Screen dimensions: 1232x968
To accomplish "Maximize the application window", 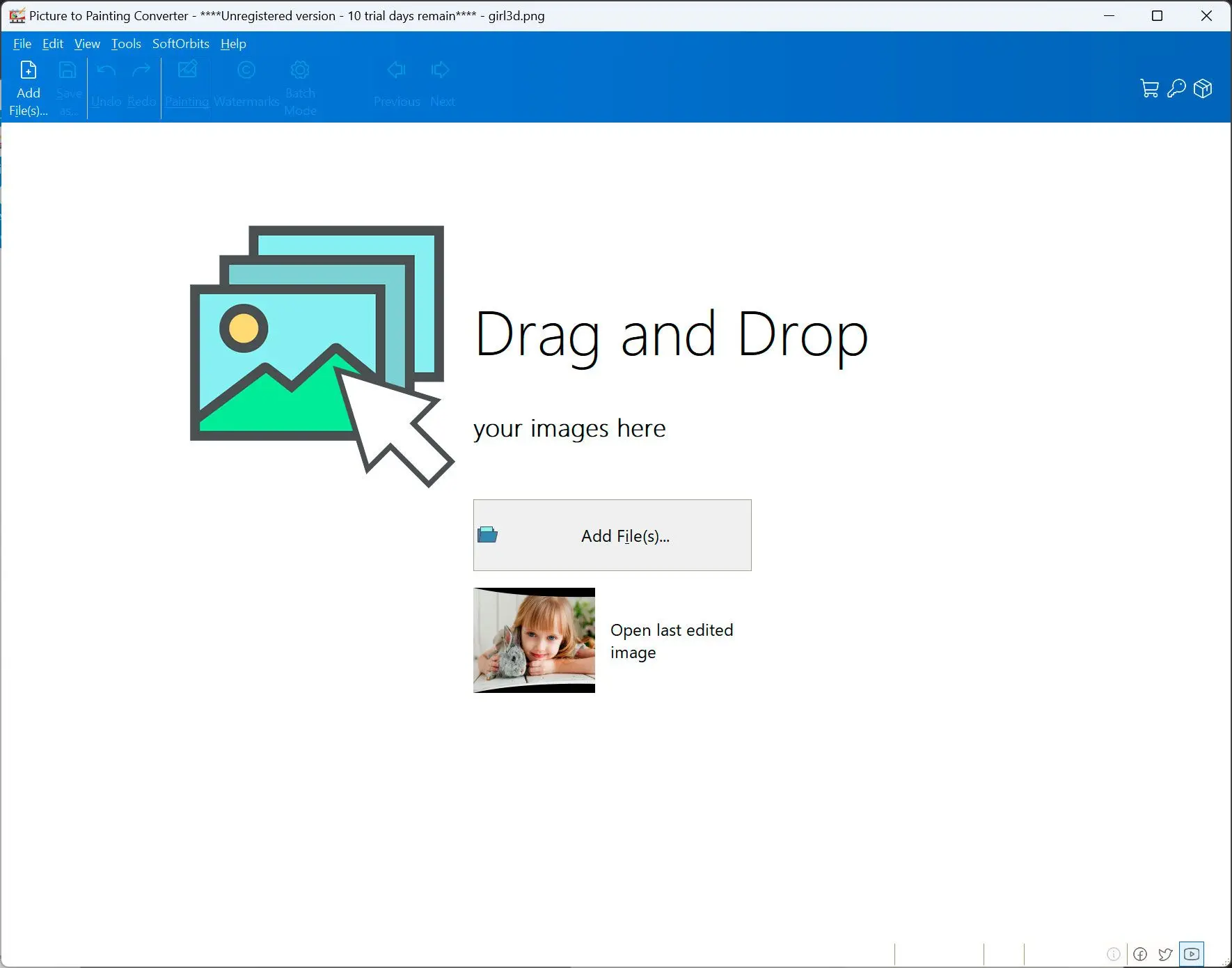I will 1158,15.
